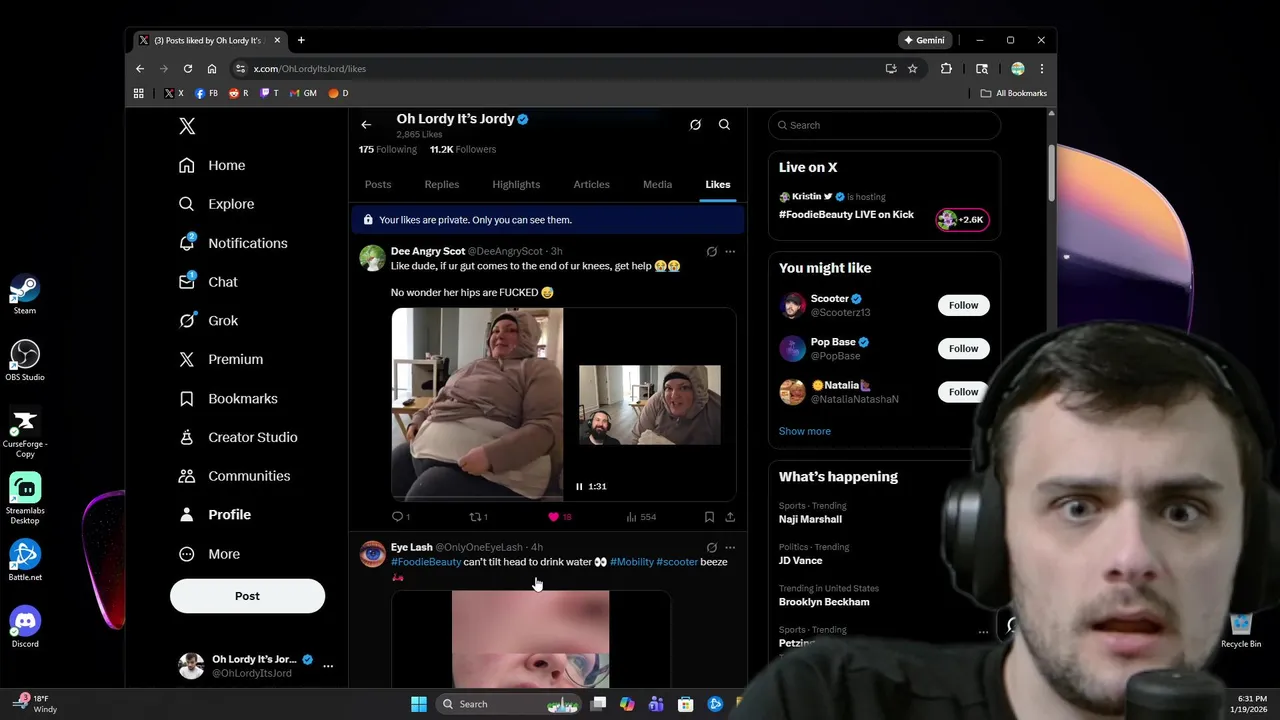The width and height of the screenshot is (1280, 720).
Task: Open a new Chrome tab
Action: pos(301,40)
